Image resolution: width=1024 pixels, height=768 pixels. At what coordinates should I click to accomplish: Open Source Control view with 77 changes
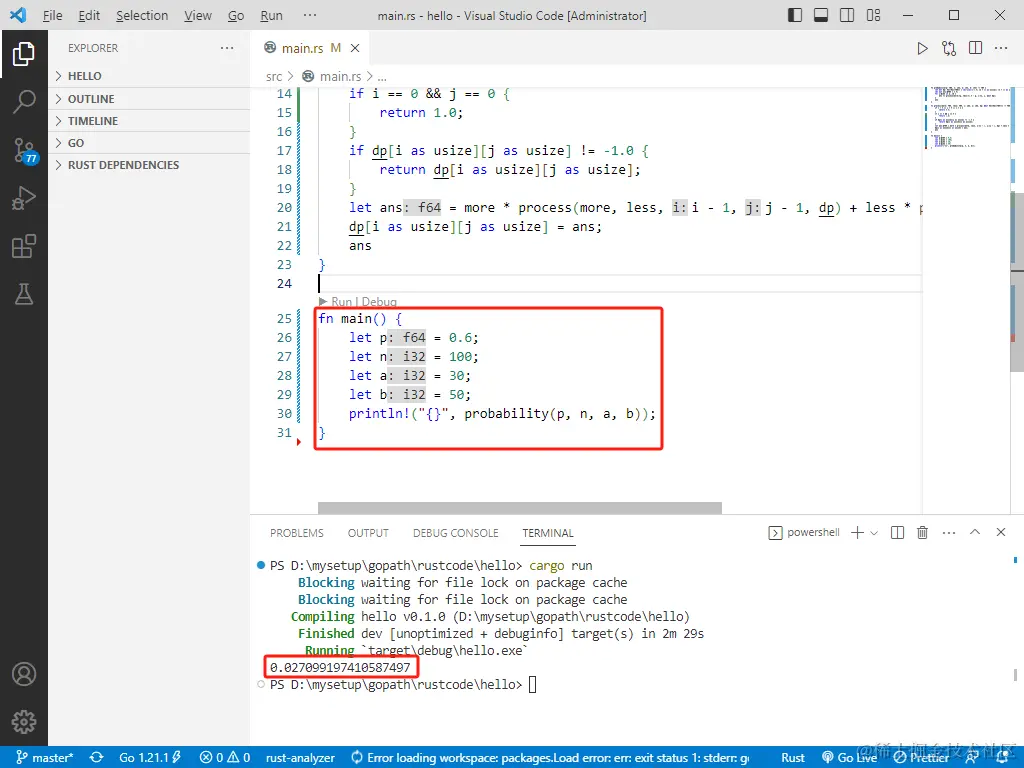(25, 150)
